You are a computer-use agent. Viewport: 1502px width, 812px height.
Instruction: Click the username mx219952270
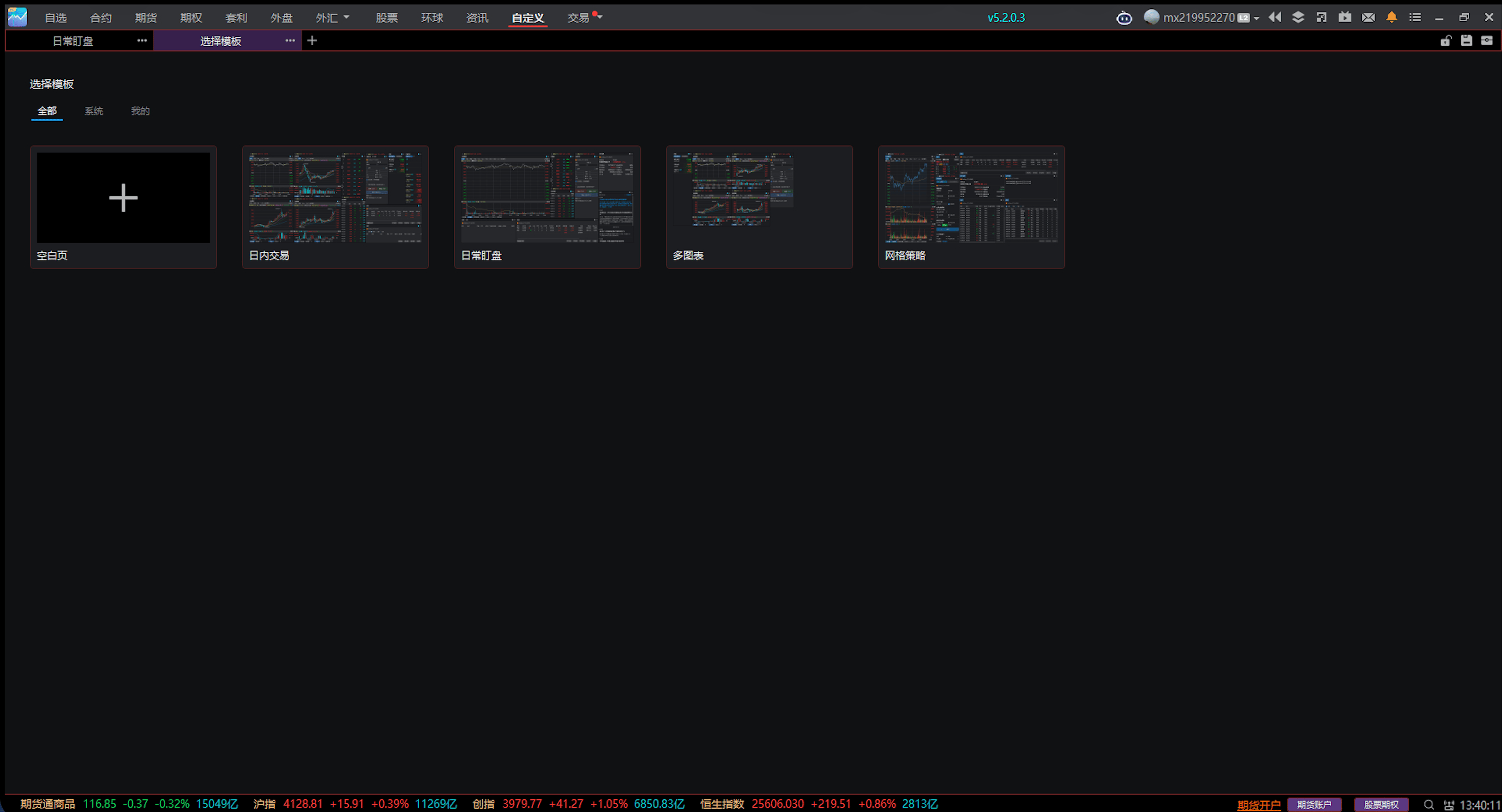(1199, 18)
